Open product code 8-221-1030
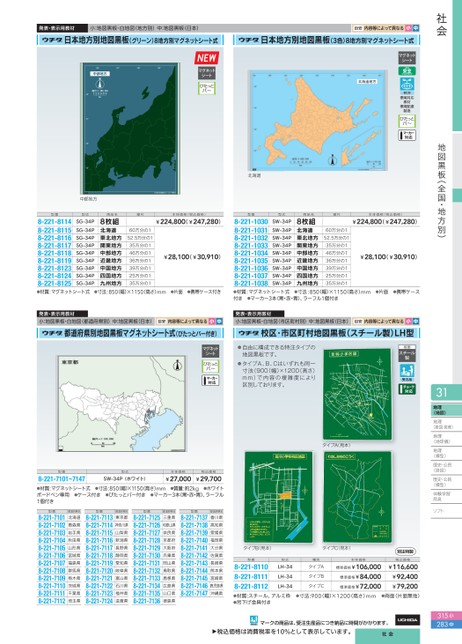The width and height of the screenshot is (462, 644). 251,221
